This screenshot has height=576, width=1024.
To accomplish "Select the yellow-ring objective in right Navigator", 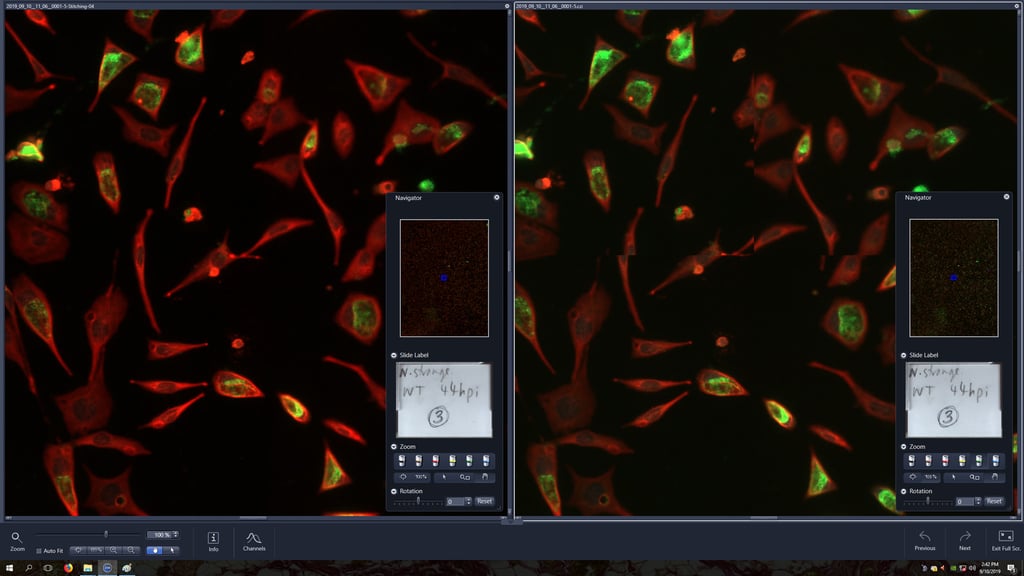I will point(962,460).
